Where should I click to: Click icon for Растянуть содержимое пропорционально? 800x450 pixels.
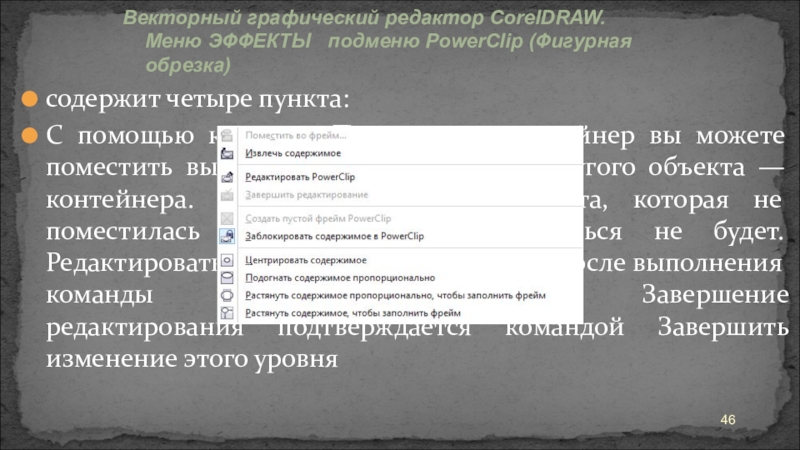point(227,295)
